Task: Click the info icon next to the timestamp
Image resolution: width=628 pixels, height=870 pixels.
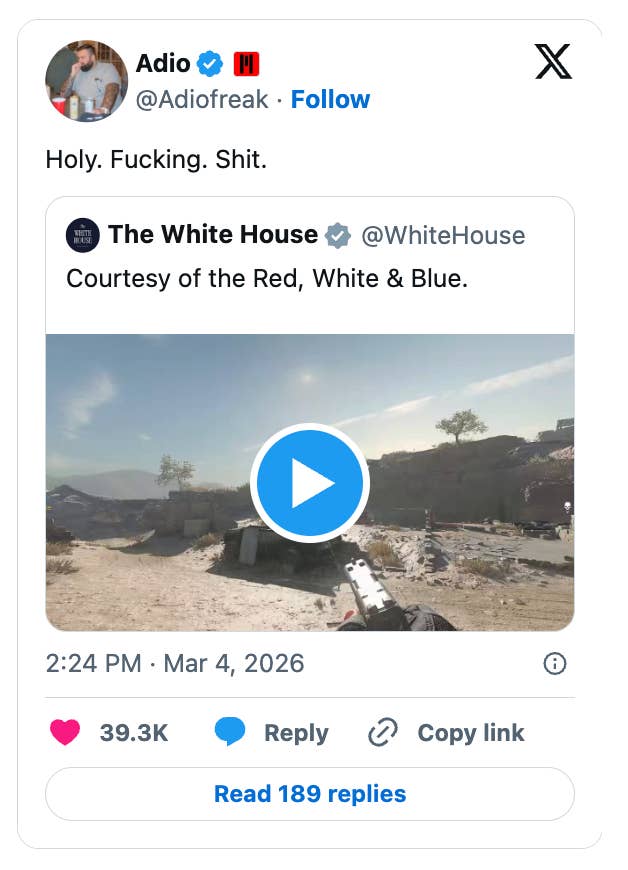Action: click(555, 663)
